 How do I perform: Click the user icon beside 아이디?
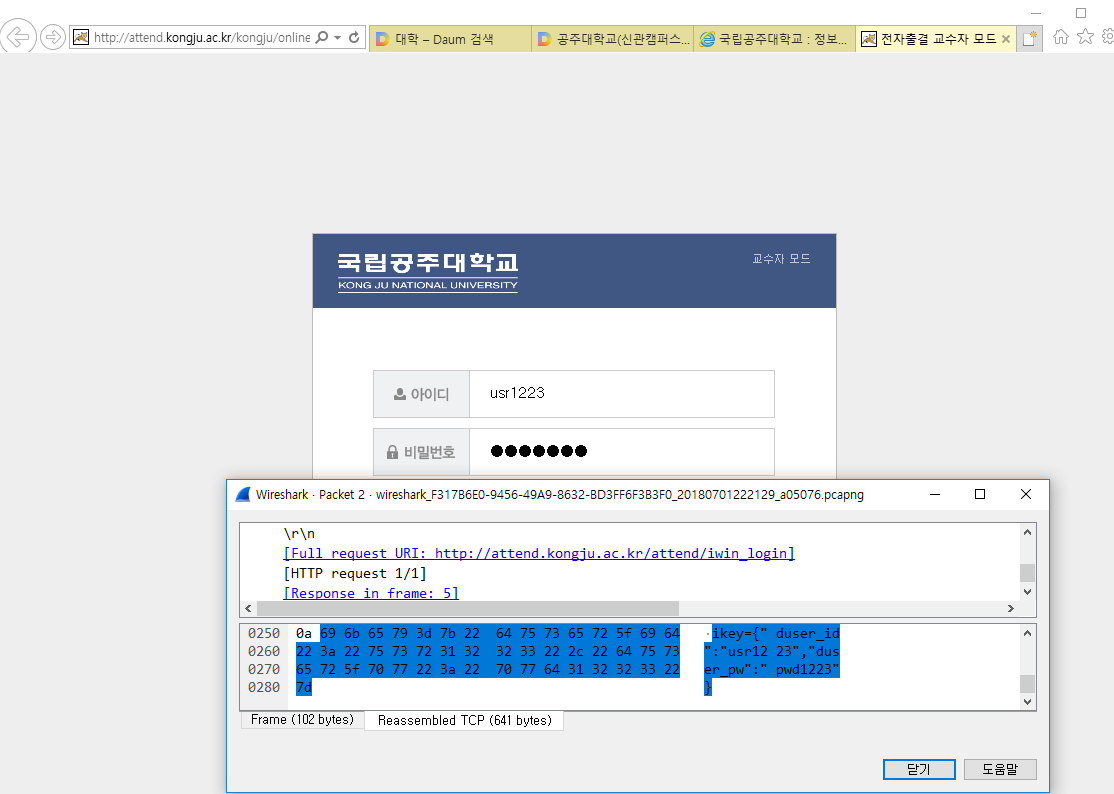click(400, 394)
